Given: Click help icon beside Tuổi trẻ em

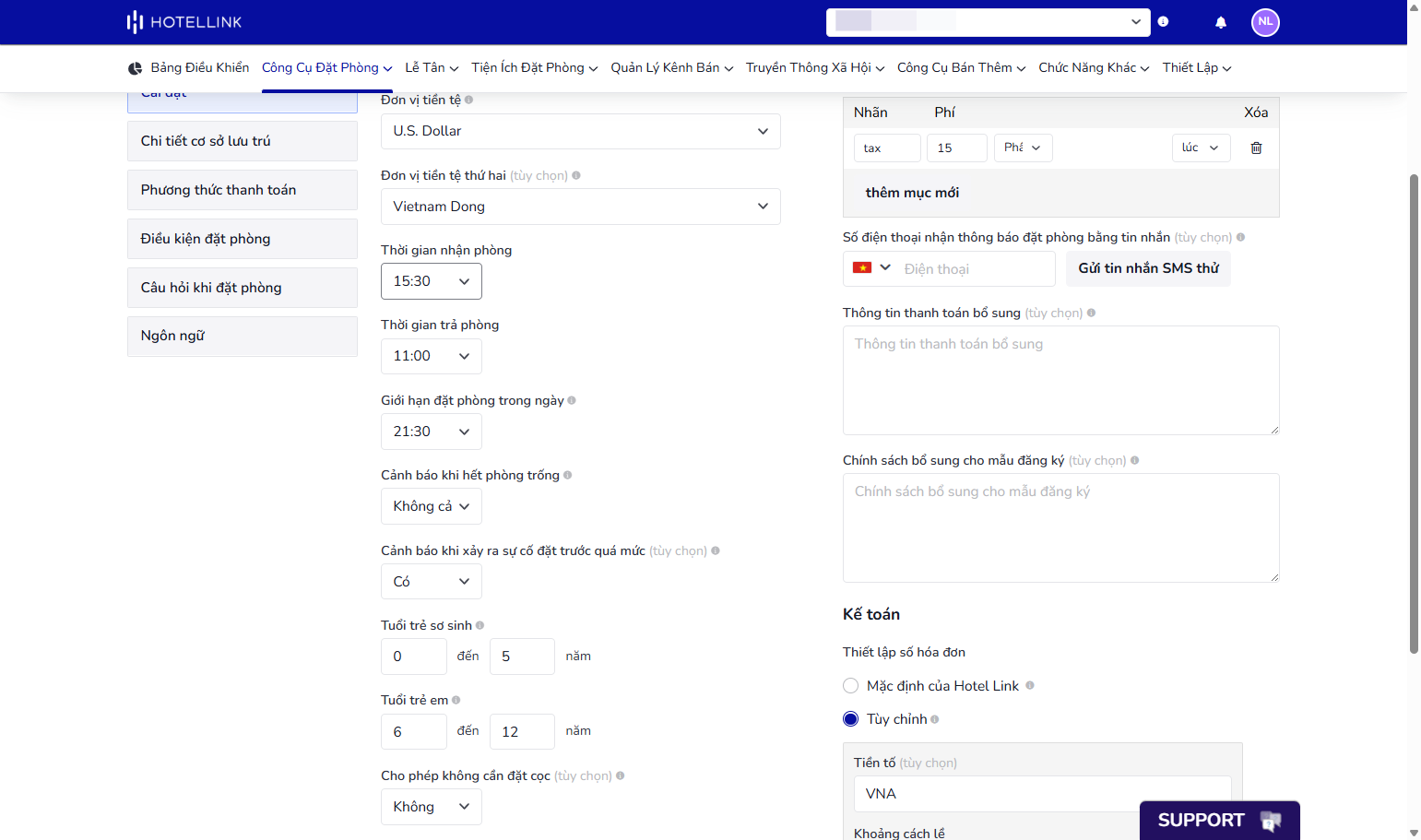Looking at the screenshot, I should click(456, 700).
